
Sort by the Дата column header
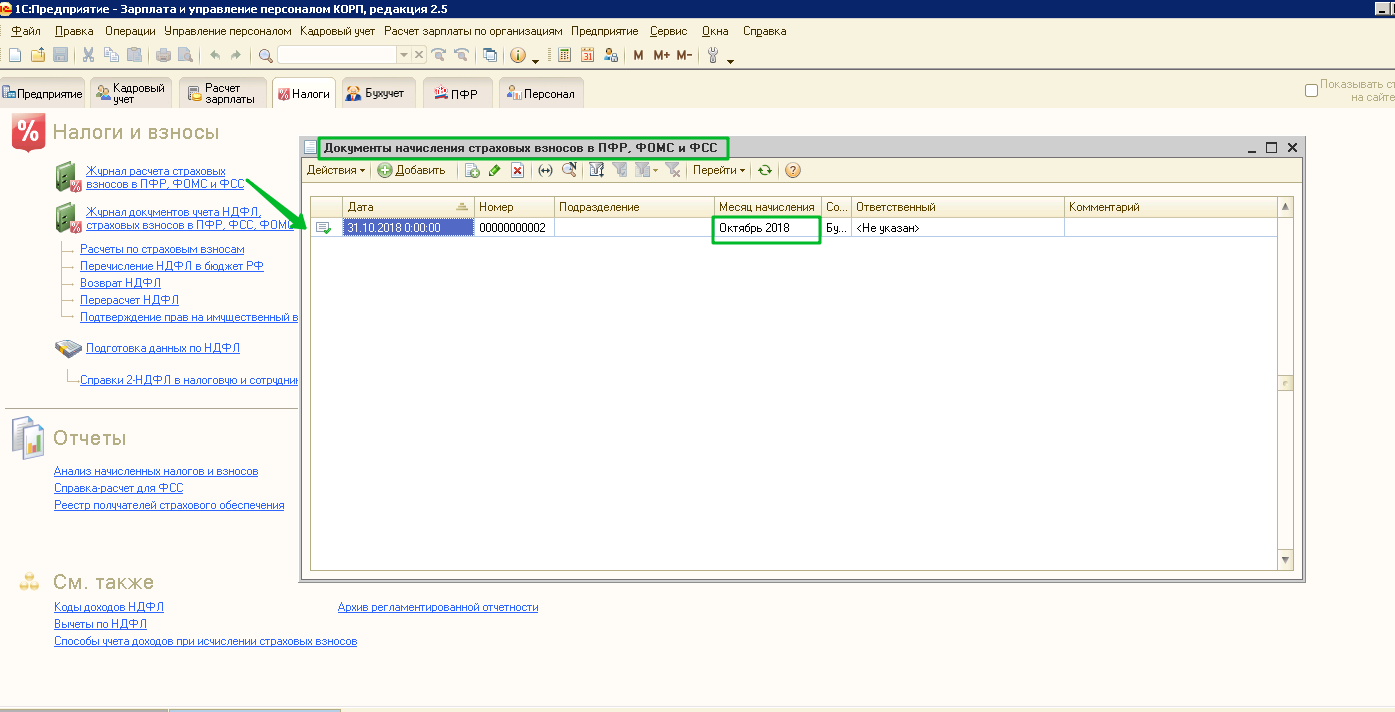pyautogui.click(x=408, y=207)
